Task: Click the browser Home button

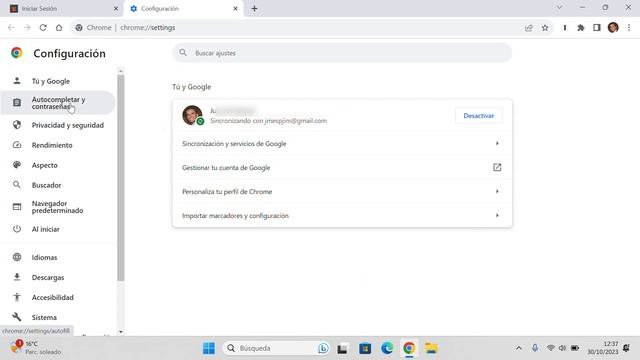Action: point(59,28)
